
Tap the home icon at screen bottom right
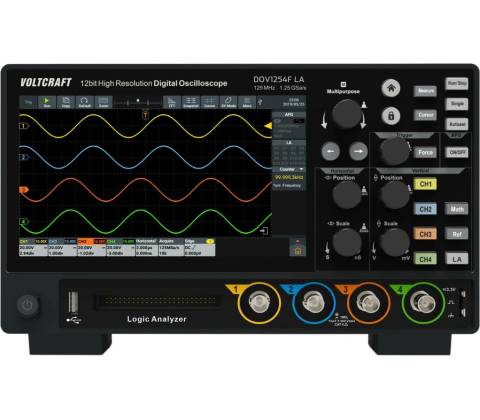pyautogui.click(x=297, y=247)
